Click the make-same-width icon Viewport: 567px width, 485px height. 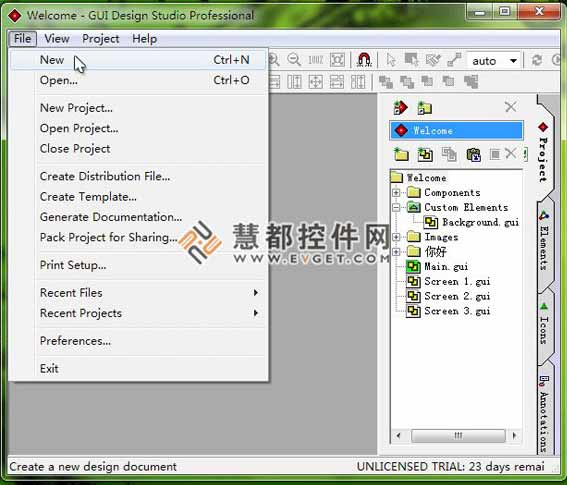pos(337,82)
